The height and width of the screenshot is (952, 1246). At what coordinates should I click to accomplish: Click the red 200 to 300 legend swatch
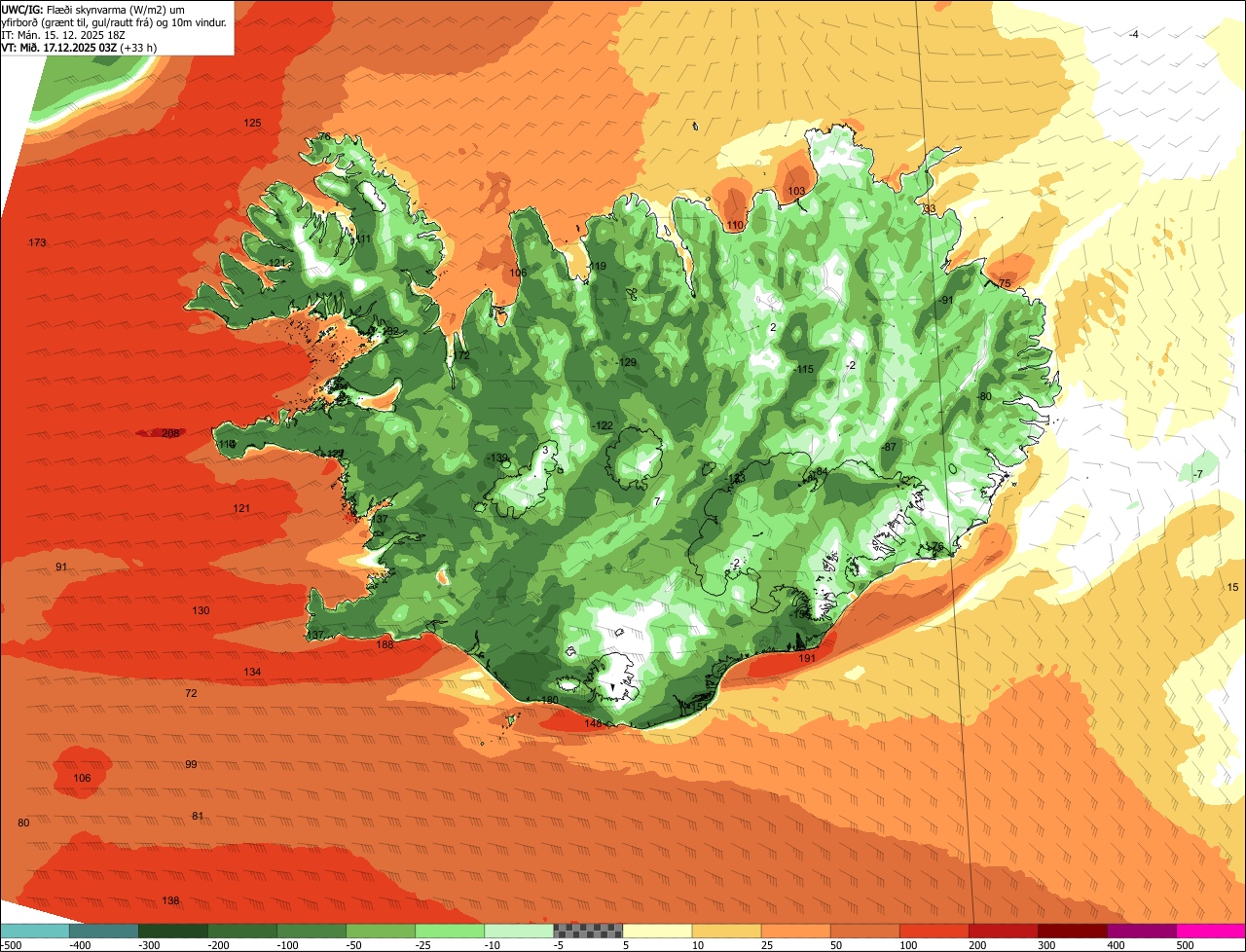1003,931
